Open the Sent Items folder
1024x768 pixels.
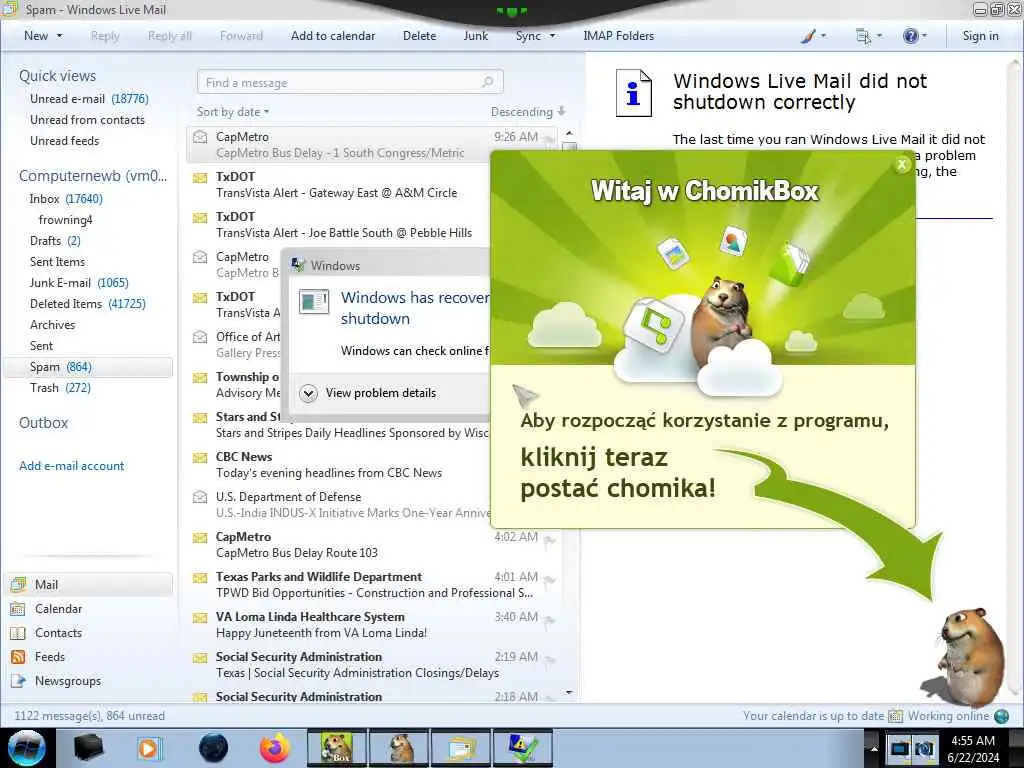click(x=57, y=261)
